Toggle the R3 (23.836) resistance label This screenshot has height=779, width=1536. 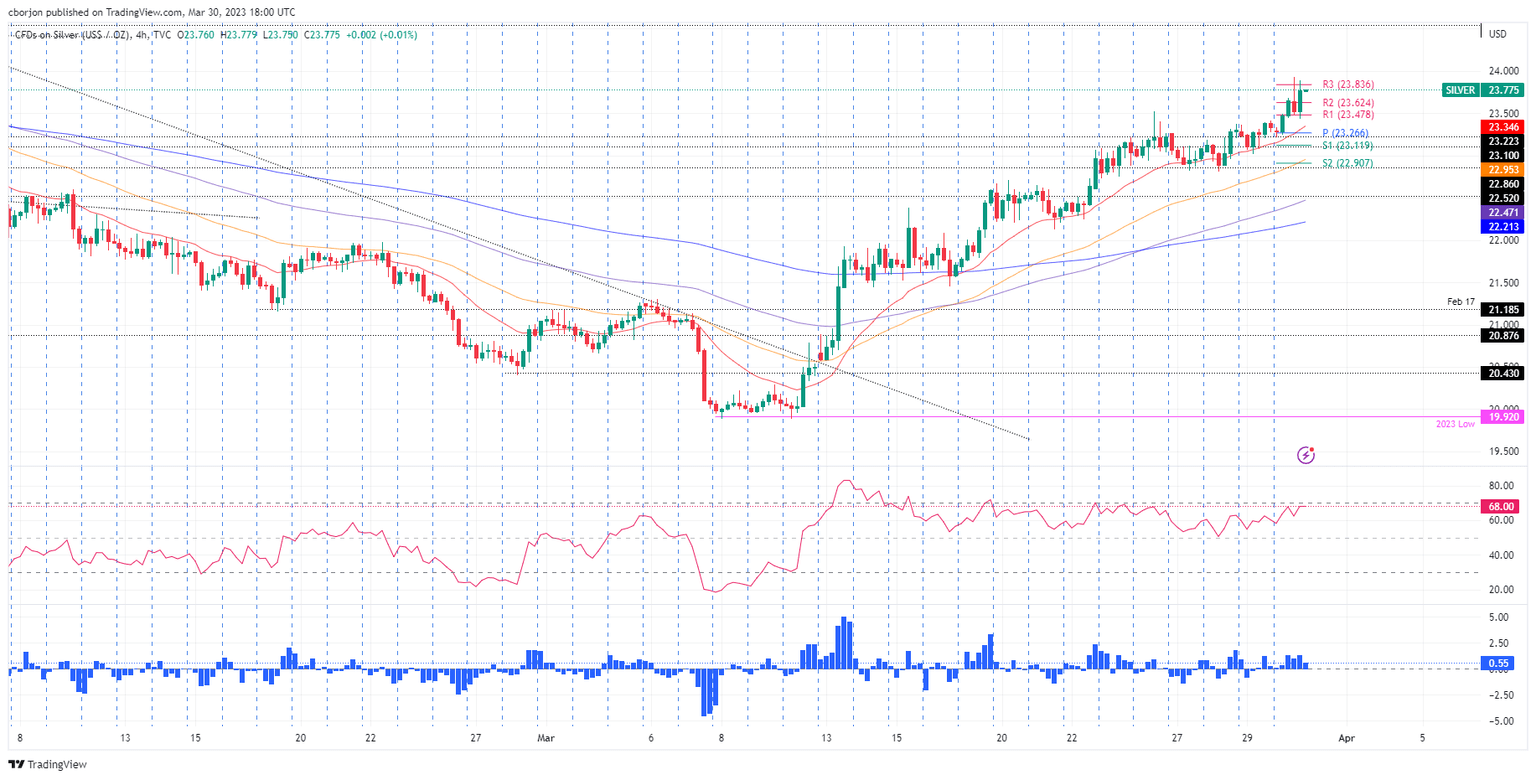tap(1347, 85)
